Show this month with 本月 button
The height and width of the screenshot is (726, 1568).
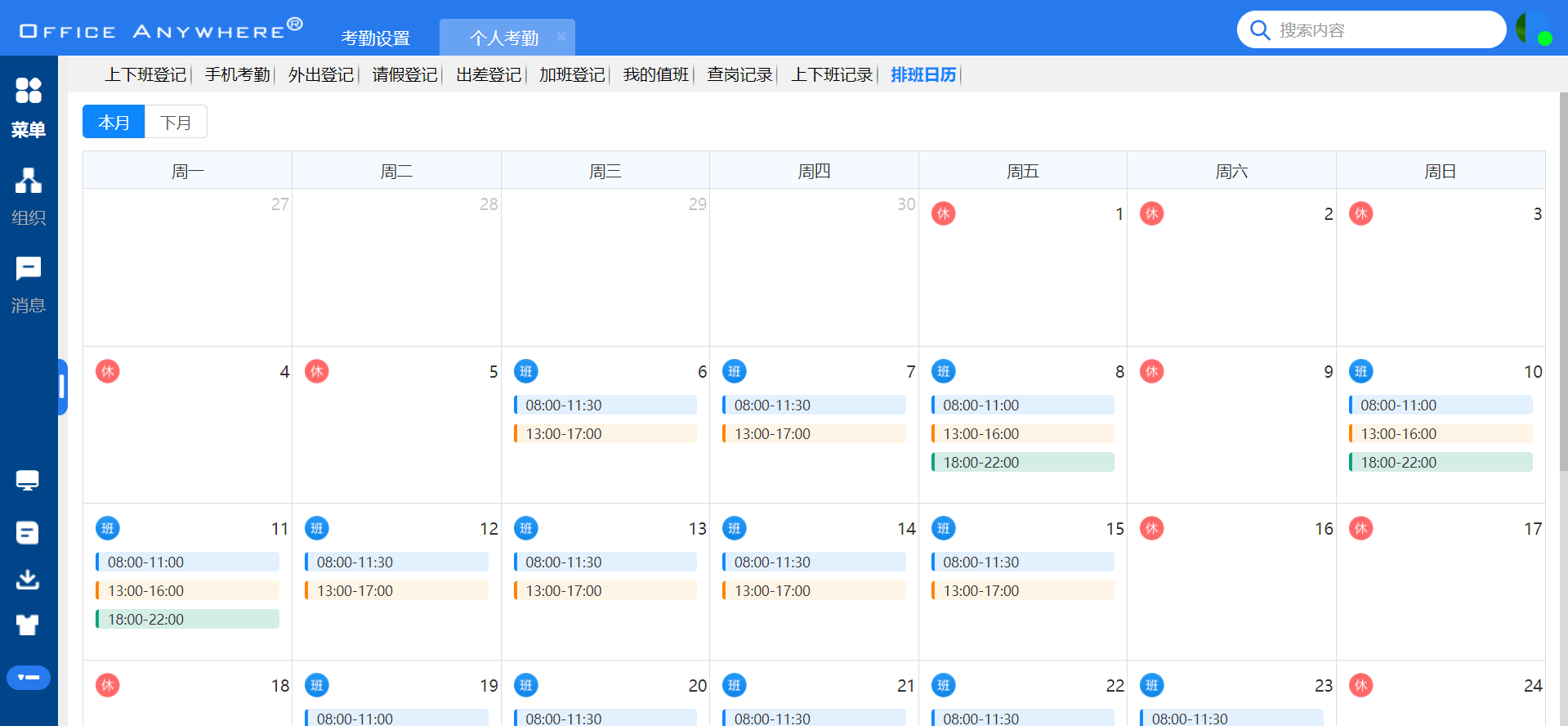(x=114, y=122)
